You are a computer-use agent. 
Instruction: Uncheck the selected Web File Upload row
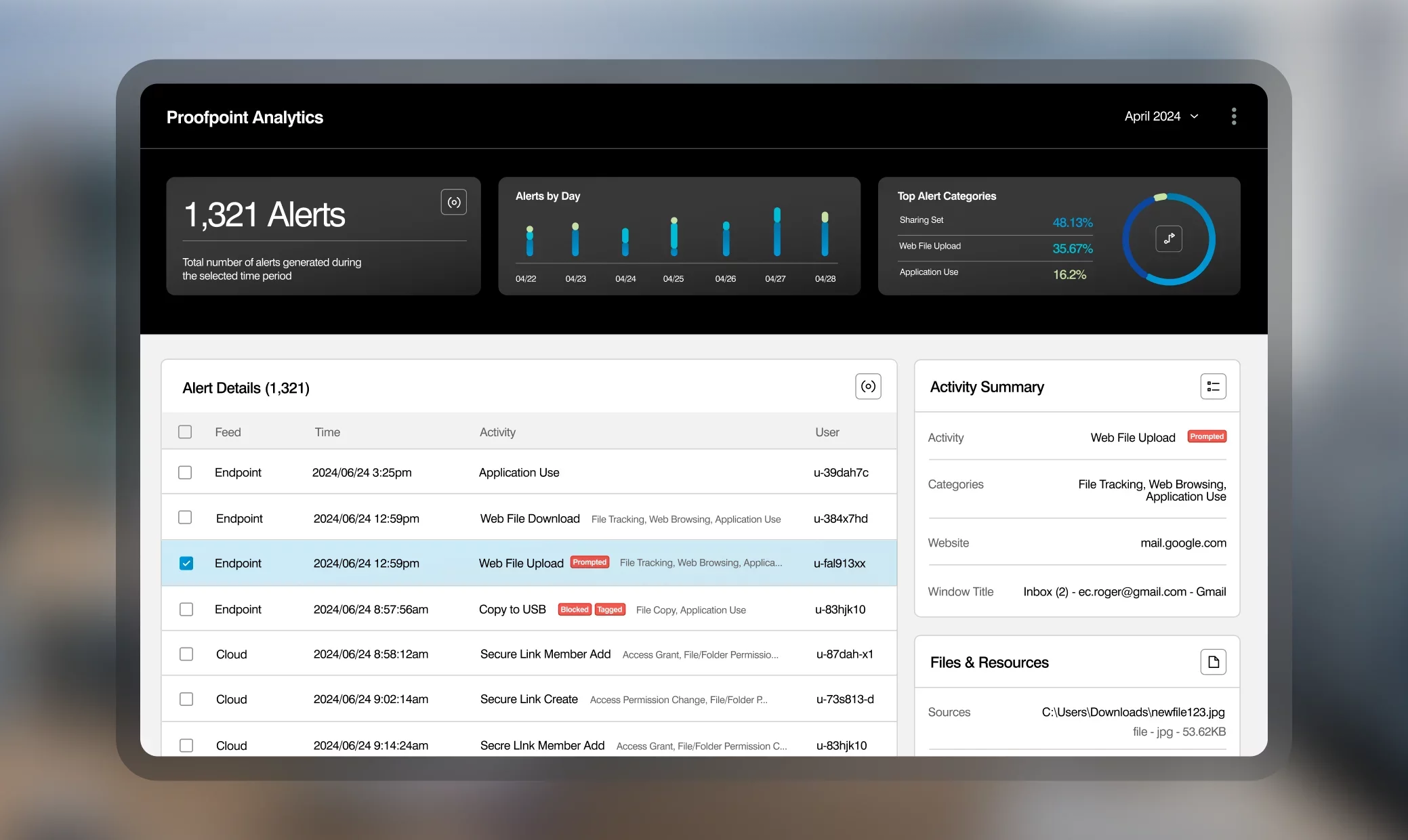coord(185,563)
